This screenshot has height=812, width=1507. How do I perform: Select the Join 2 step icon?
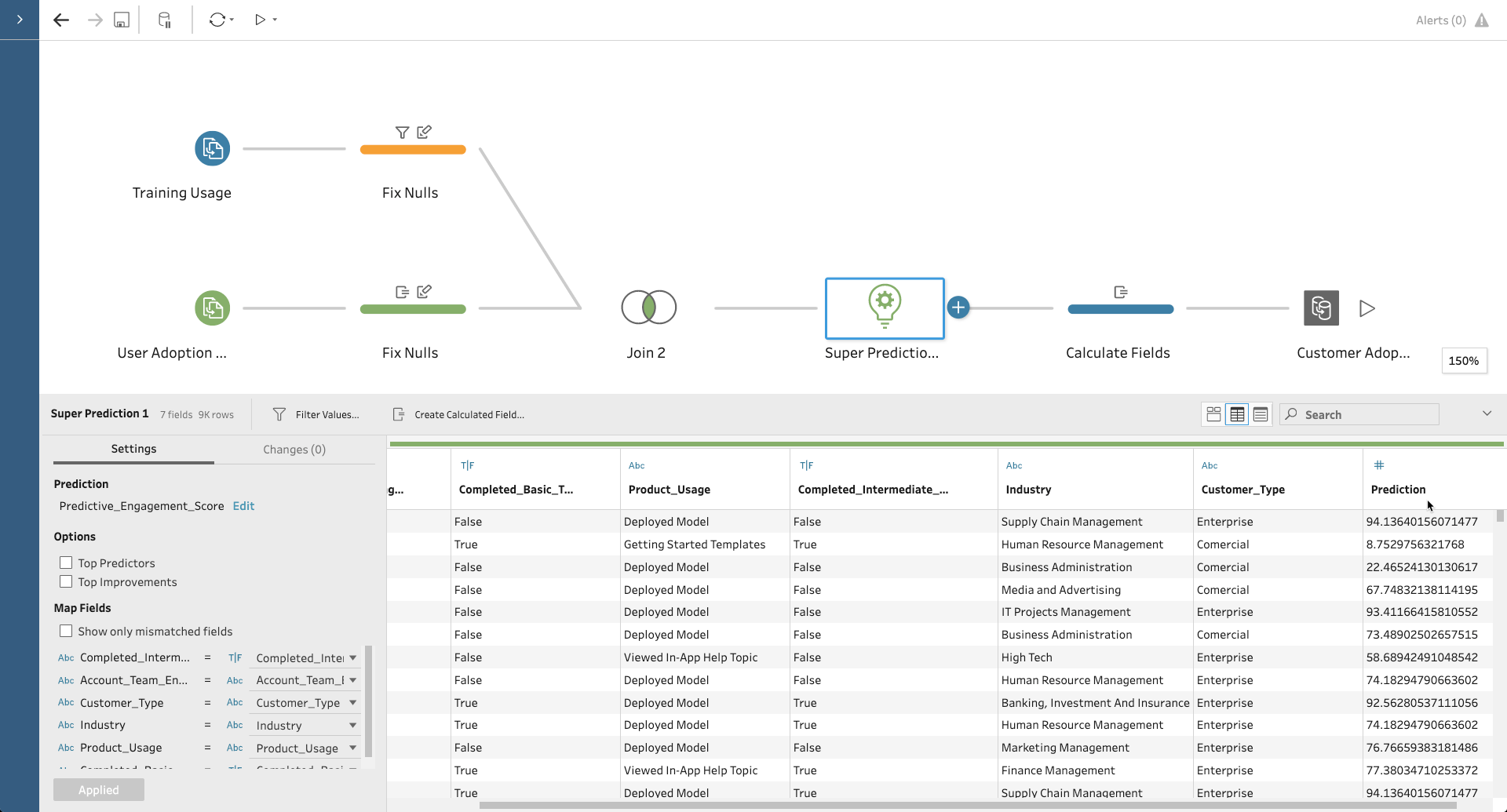tap(648, 307)
